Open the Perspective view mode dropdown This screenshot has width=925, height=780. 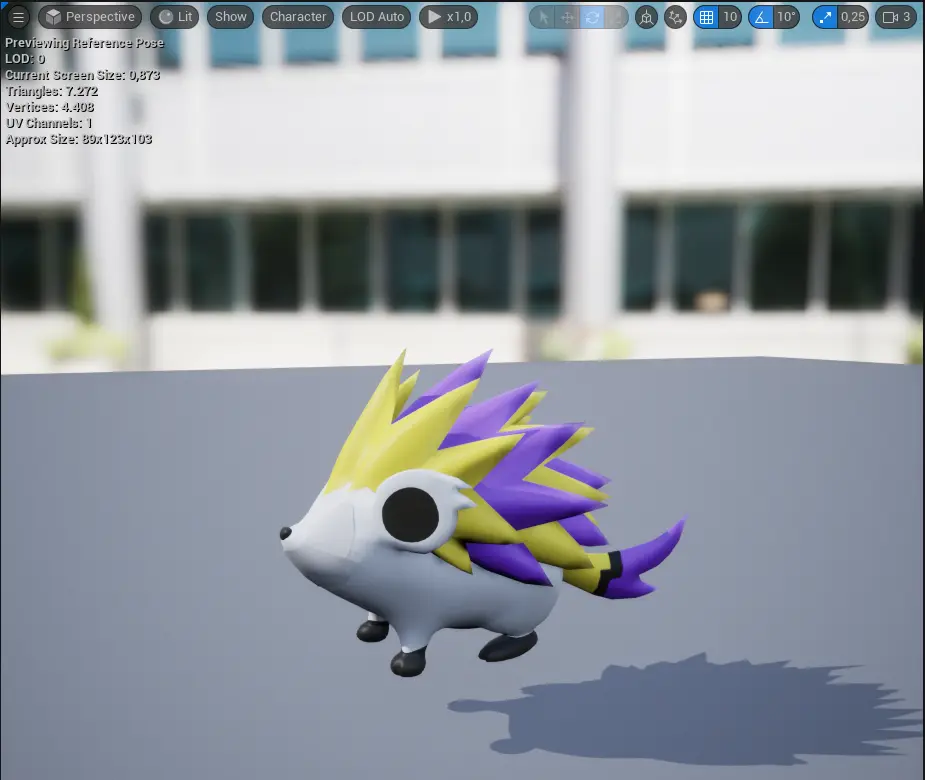coord(90,17)
